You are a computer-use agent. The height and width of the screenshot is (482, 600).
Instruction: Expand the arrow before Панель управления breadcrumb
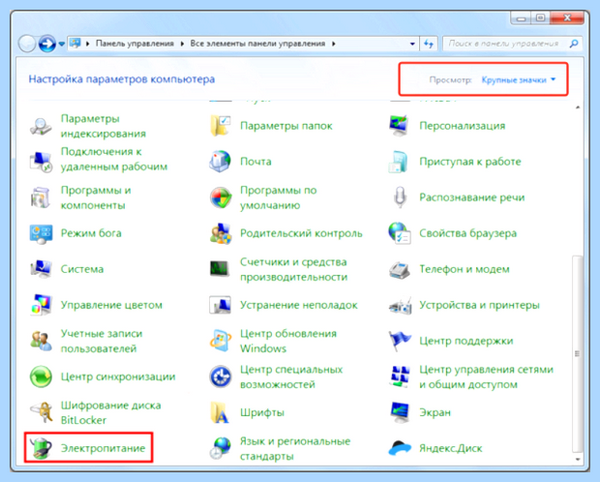(88, 44)
